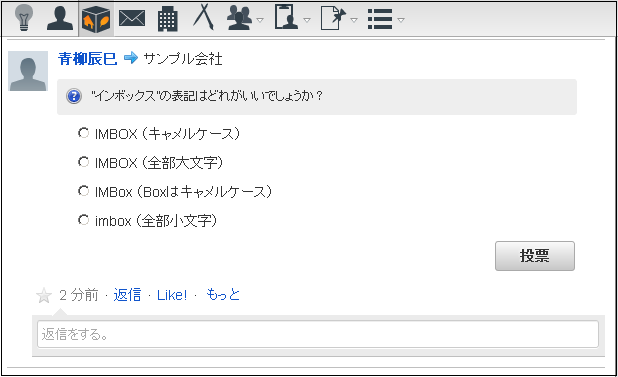Click the blue question mark icon
The height and width of the screenshot is (377, 618).
point(74,96)
